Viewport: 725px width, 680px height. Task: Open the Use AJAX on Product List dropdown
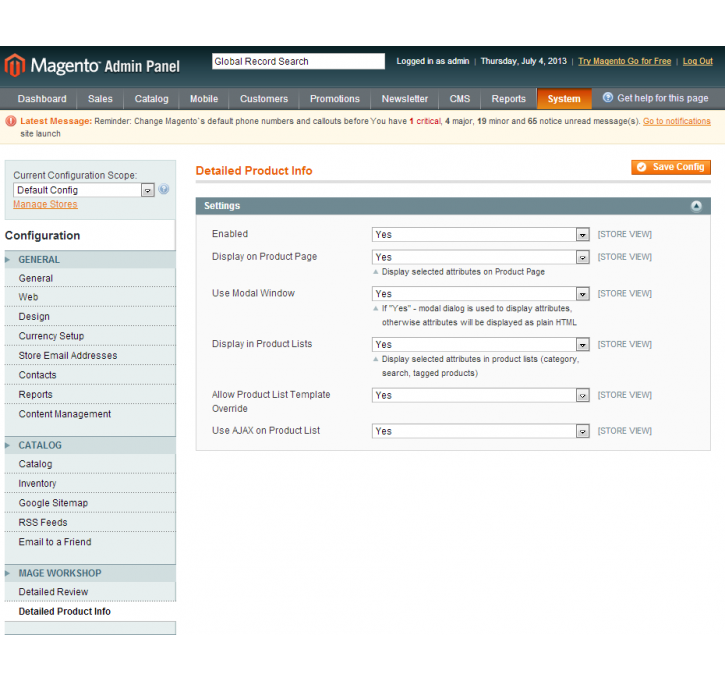pyautogui.click(x=480, y=431)
